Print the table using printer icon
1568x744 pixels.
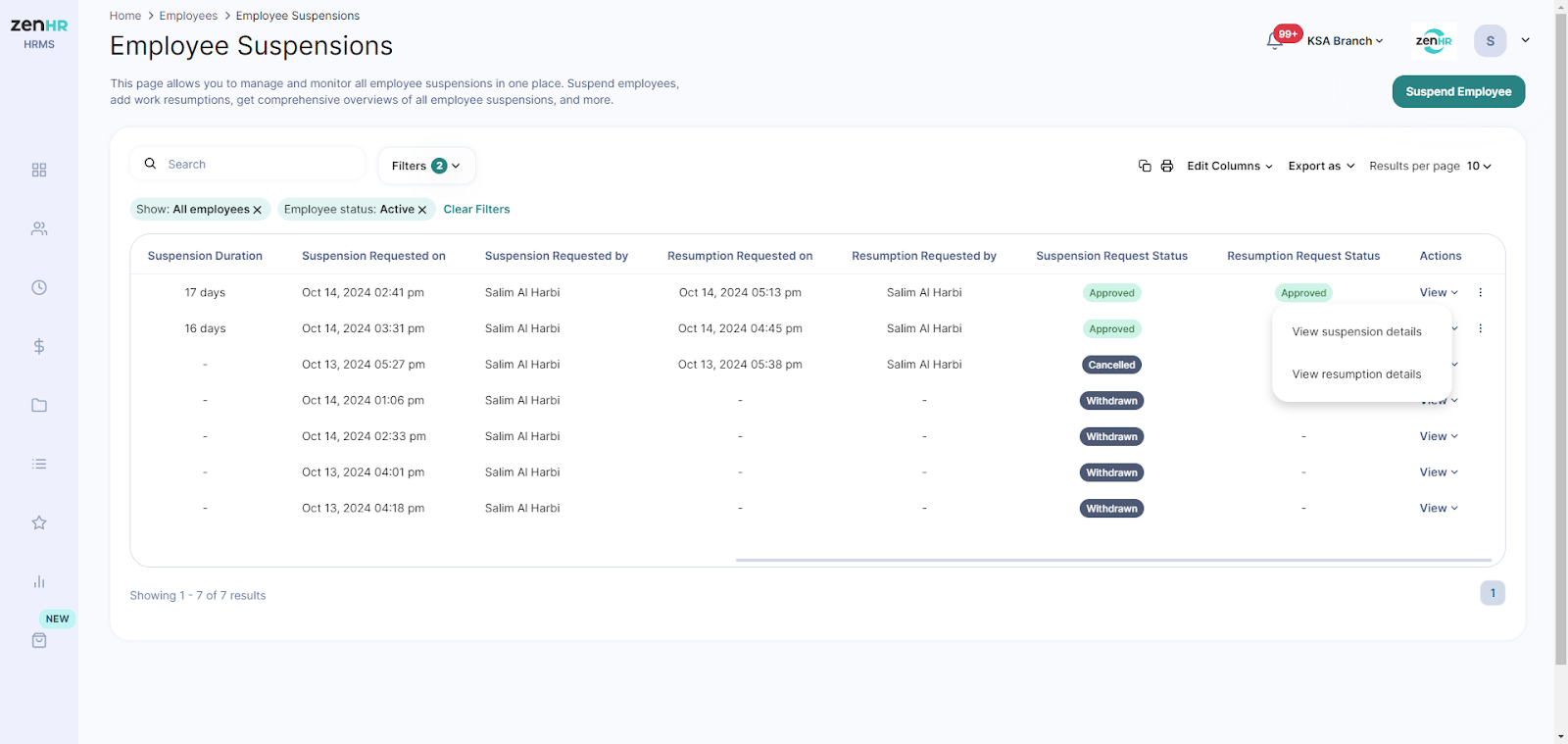pyautogui.click(x=1167, y=166)
